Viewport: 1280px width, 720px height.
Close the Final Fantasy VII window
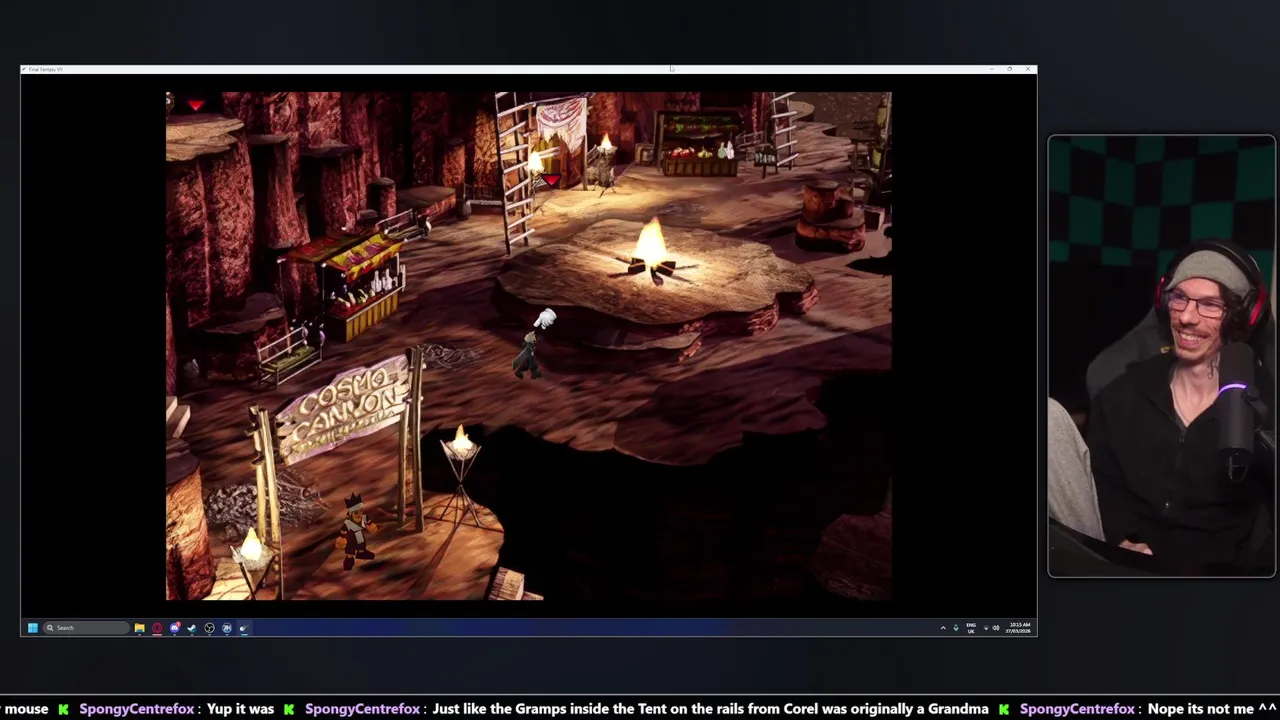(x=1027, y=69)
